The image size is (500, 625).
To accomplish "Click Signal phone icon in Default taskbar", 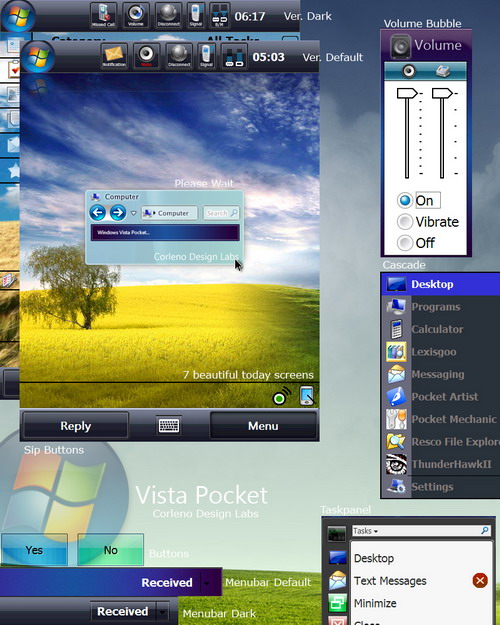I will tap(207, 56).
